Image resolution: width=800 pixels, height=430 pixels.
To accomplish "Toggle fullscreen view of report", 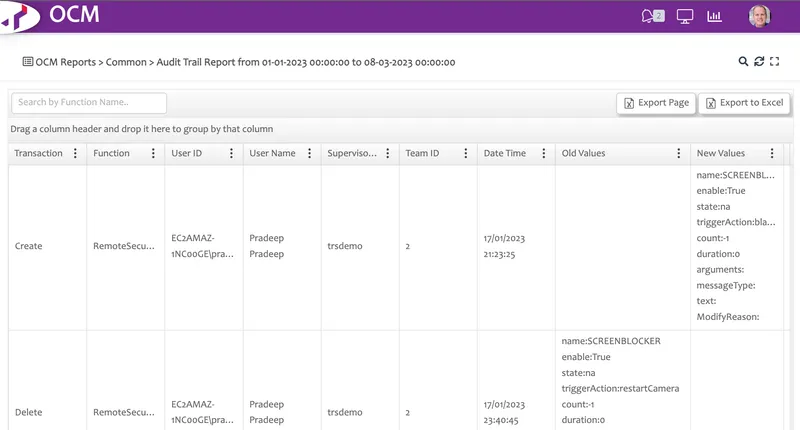I will coord(774,62).
